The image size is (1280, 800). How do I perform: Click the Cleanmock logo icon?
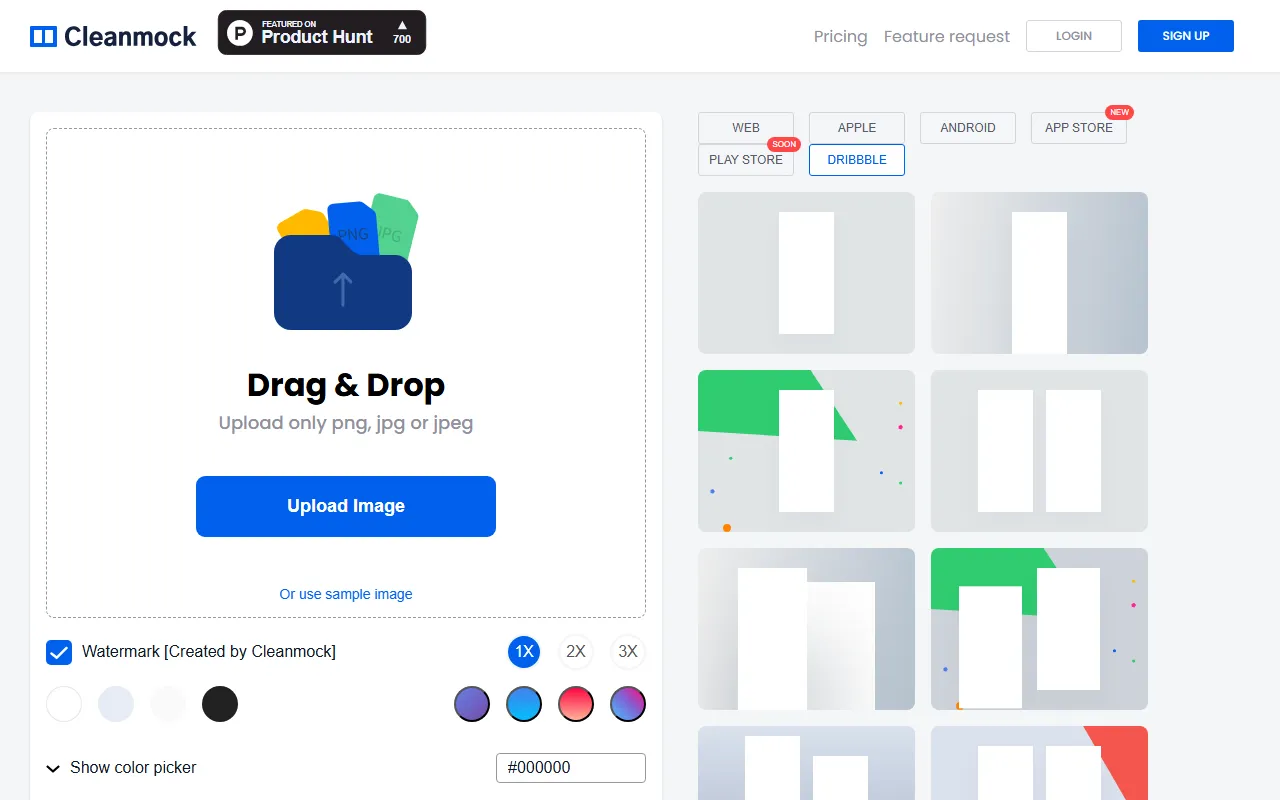[x=43, y=37]
